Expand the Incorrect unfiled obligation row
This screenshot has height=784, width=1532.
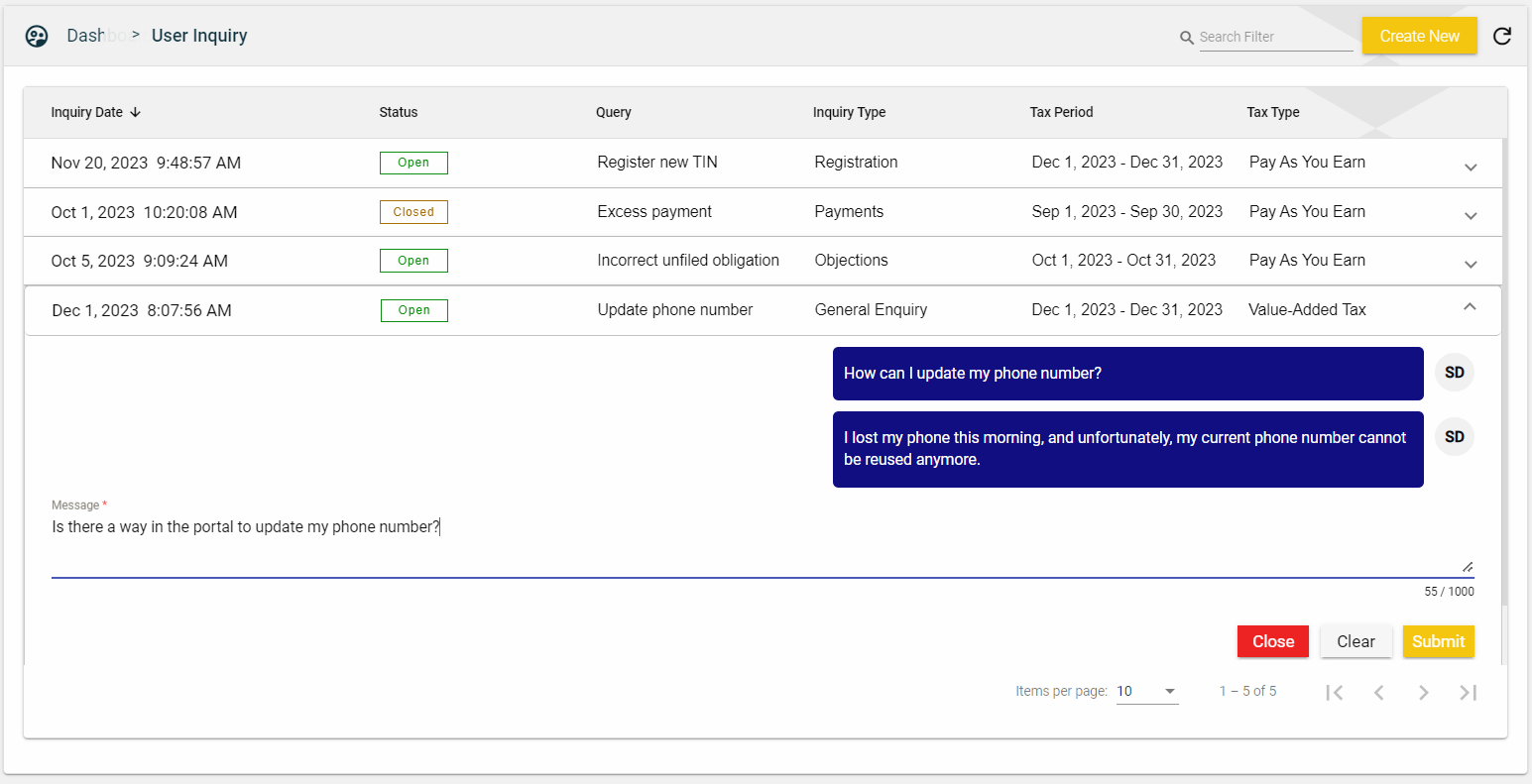tap(1471, 264)
